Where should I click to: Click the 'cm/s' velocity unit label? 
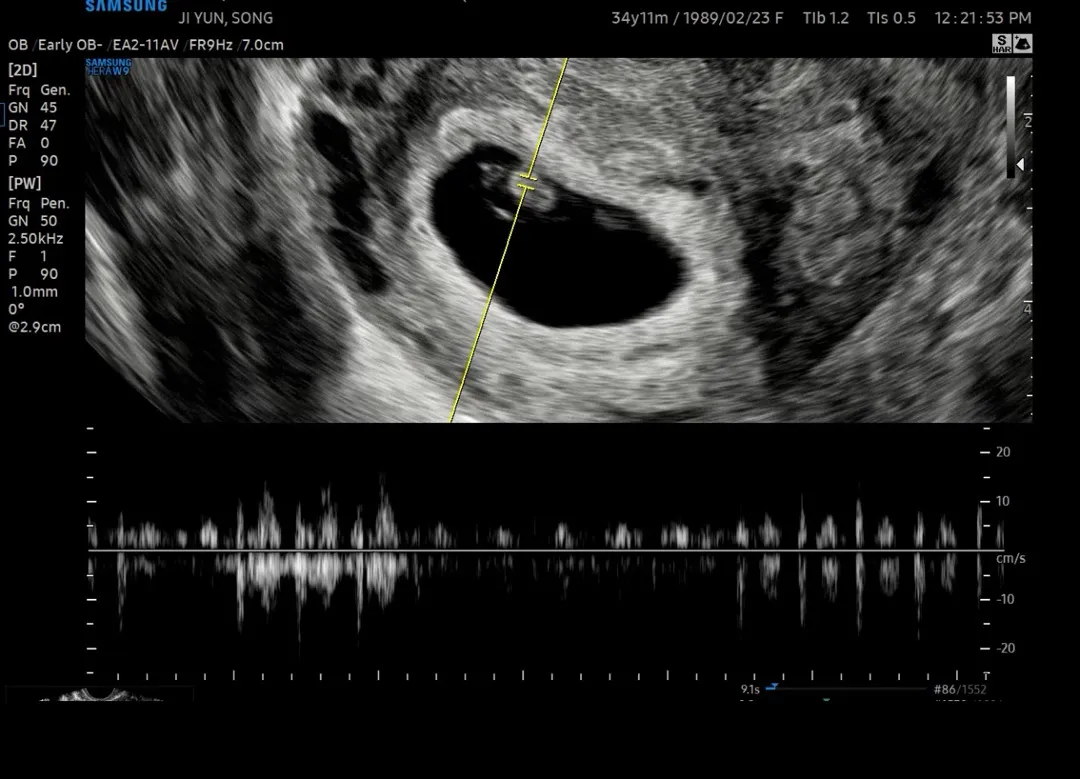pos(1011,559)
